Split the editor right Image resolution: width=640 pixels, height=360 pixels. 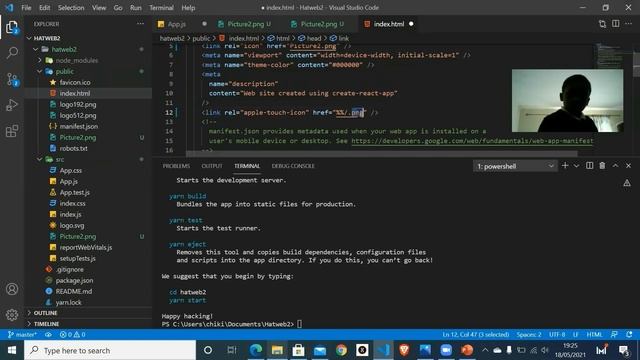coord(616,24)
